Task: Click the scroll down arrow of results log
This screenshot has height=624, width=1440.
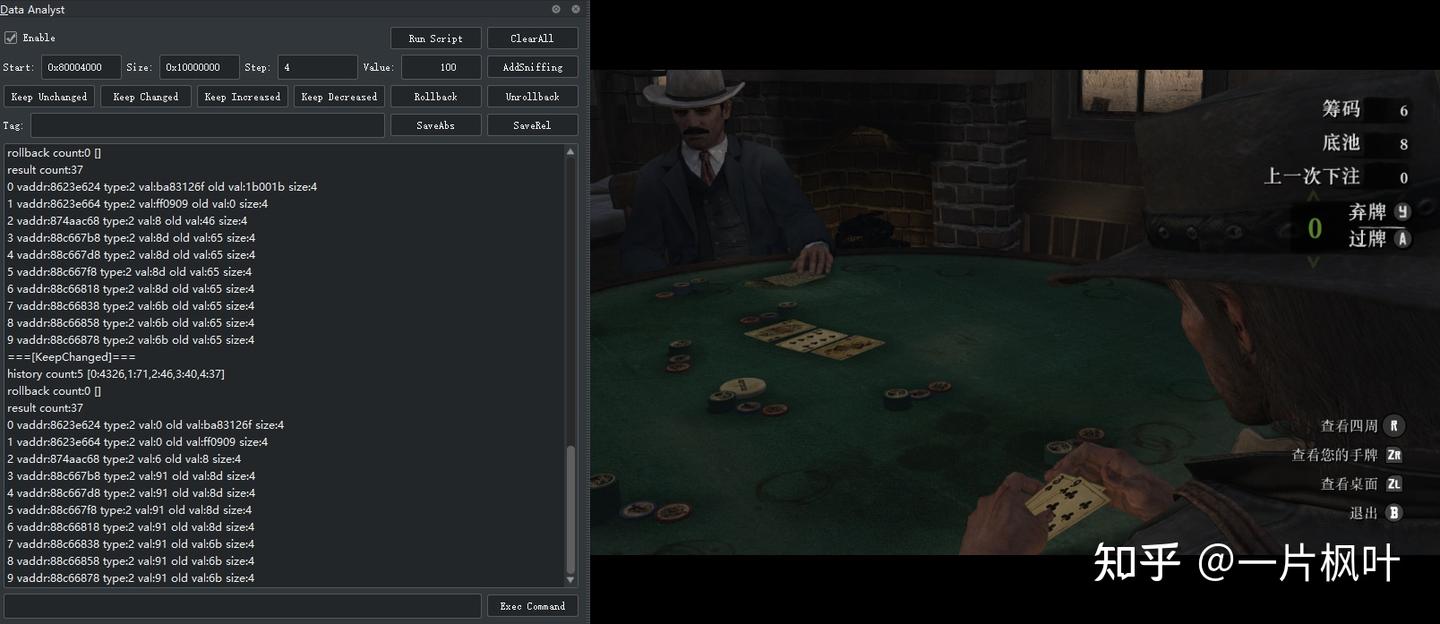Action: click(x=571, y=580)
